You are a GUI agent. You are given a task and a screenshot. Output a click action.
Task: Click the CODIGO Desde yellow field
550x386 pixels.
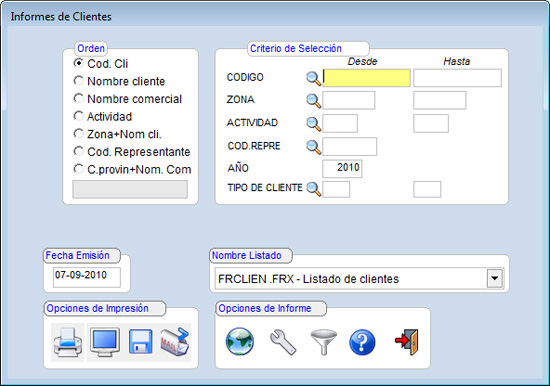(366, 78)
